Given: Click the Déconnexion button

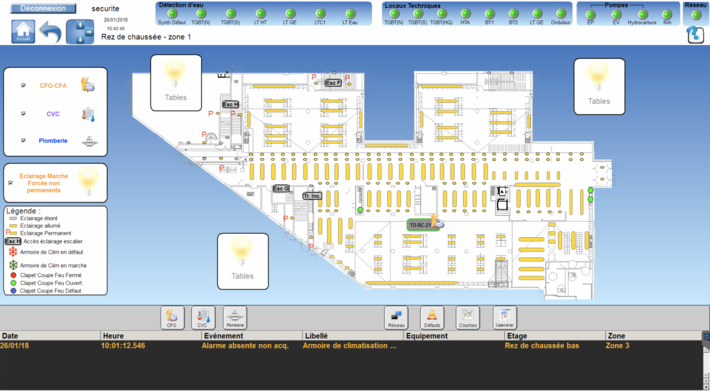Looking at the screenshot, I should 43,9.
